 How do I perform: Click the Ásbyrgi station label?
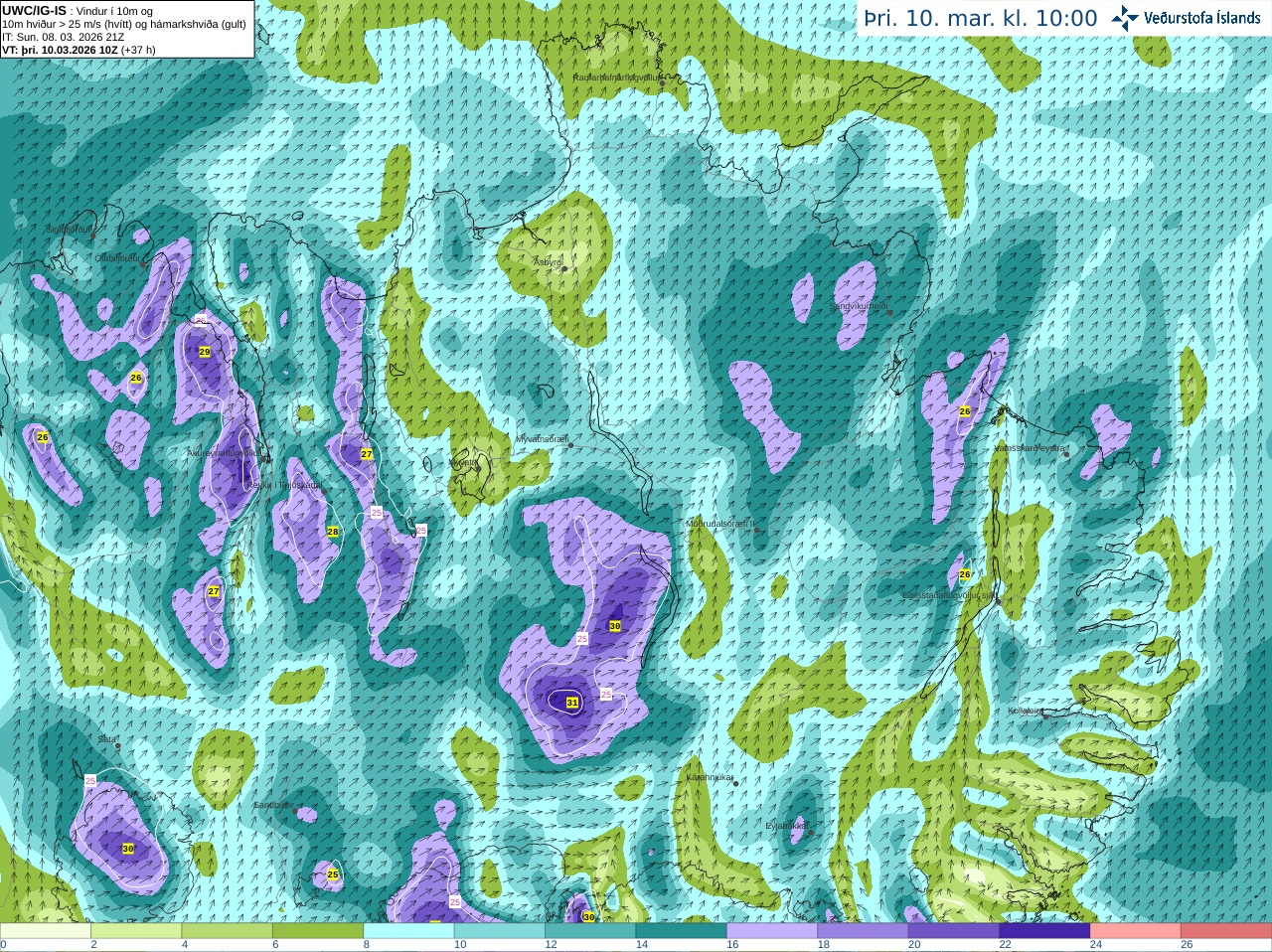click(x=548, y=261)
